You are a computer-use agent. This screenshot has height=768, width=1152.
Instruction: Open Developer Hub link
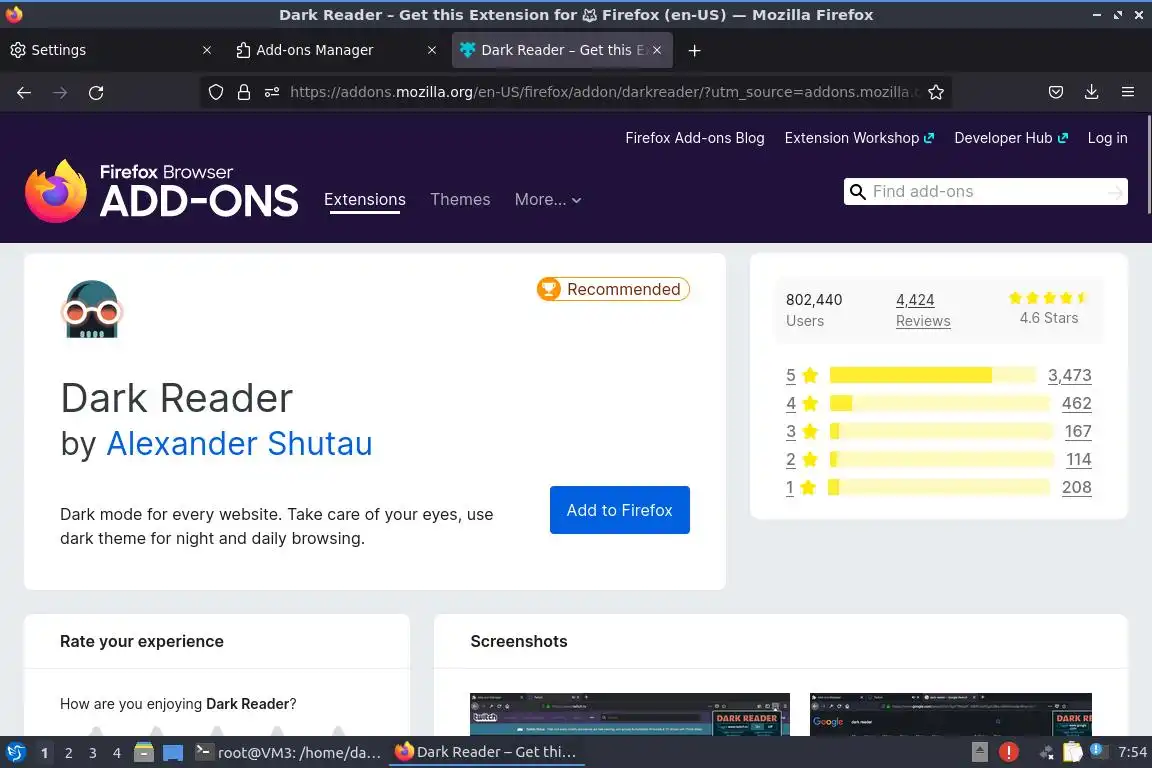(x=1010, y=138)
